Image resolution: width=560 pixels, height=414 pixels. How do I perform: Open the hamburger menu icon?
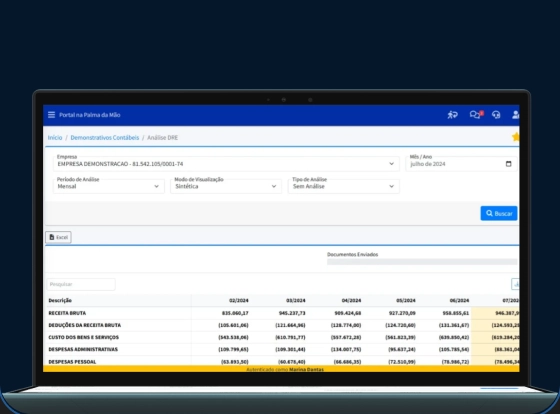click(x=51, y=115)
